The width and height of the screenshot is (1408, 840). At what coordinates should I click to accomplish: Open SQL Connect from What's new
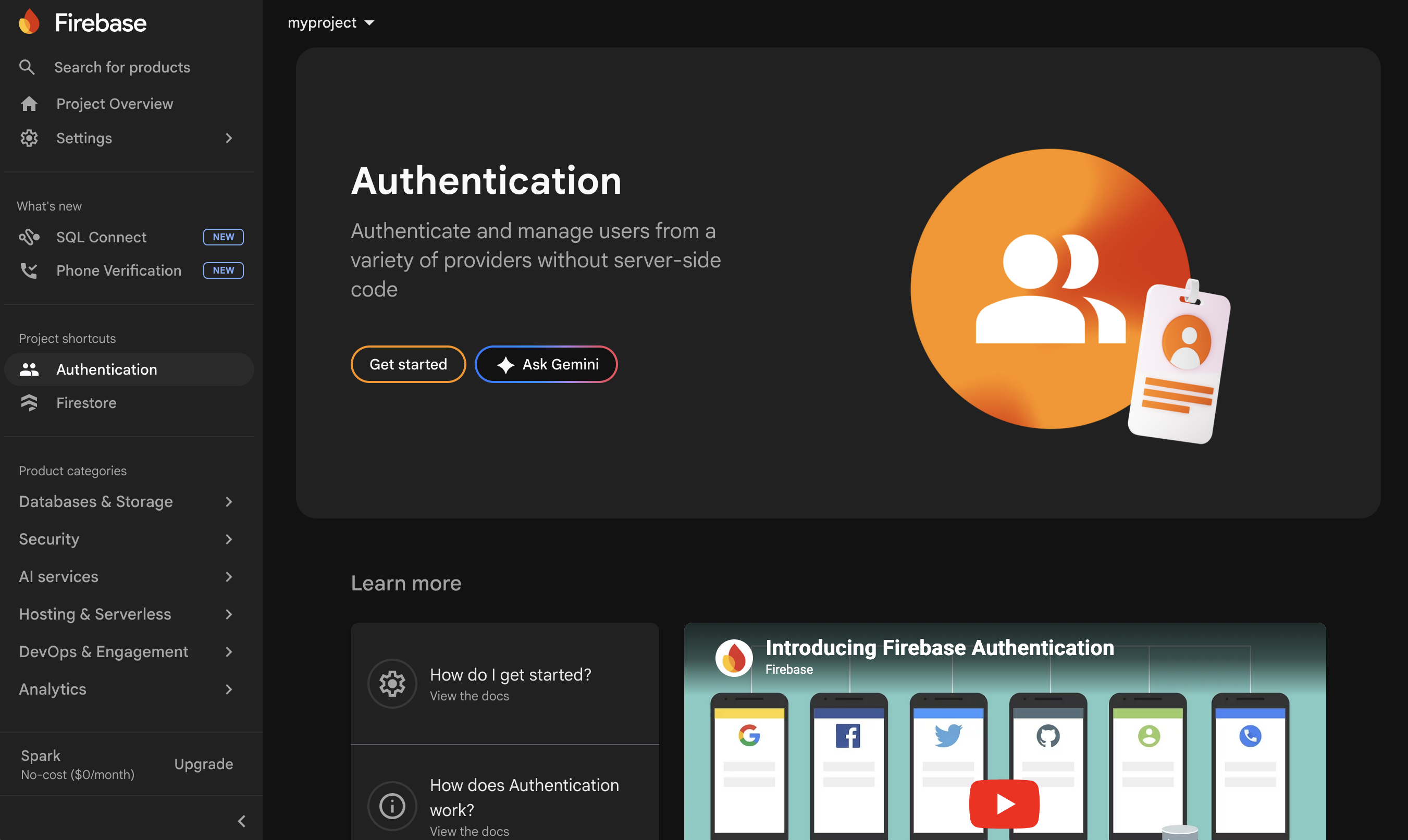pos(129,237)
